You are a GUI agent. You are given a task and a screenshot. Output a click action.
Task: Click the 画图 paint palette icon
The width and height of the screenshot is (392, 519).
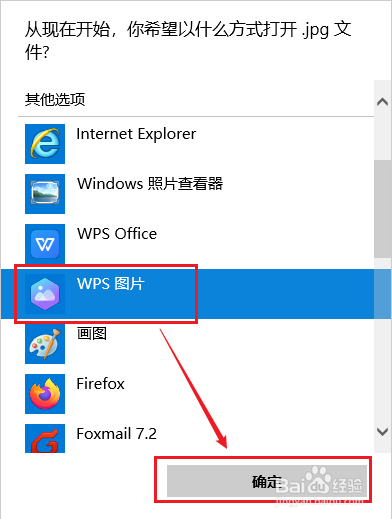pyautogui.click(x=45, y=344)
